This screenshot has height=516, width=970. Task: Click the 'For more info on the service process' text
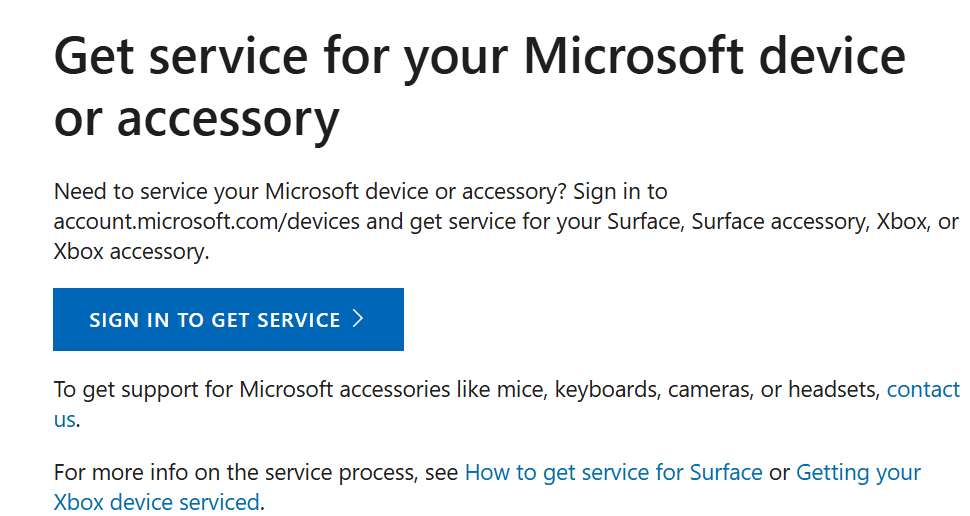point(255,472)
